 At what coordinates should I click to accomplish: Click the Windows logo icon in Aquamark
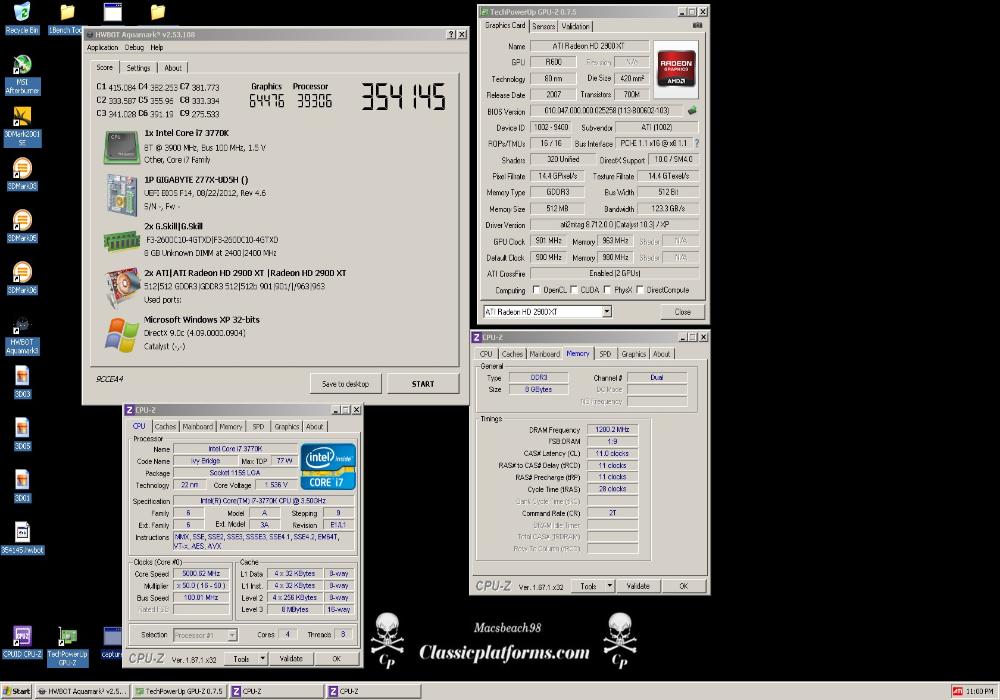click(x=121, y=335)
